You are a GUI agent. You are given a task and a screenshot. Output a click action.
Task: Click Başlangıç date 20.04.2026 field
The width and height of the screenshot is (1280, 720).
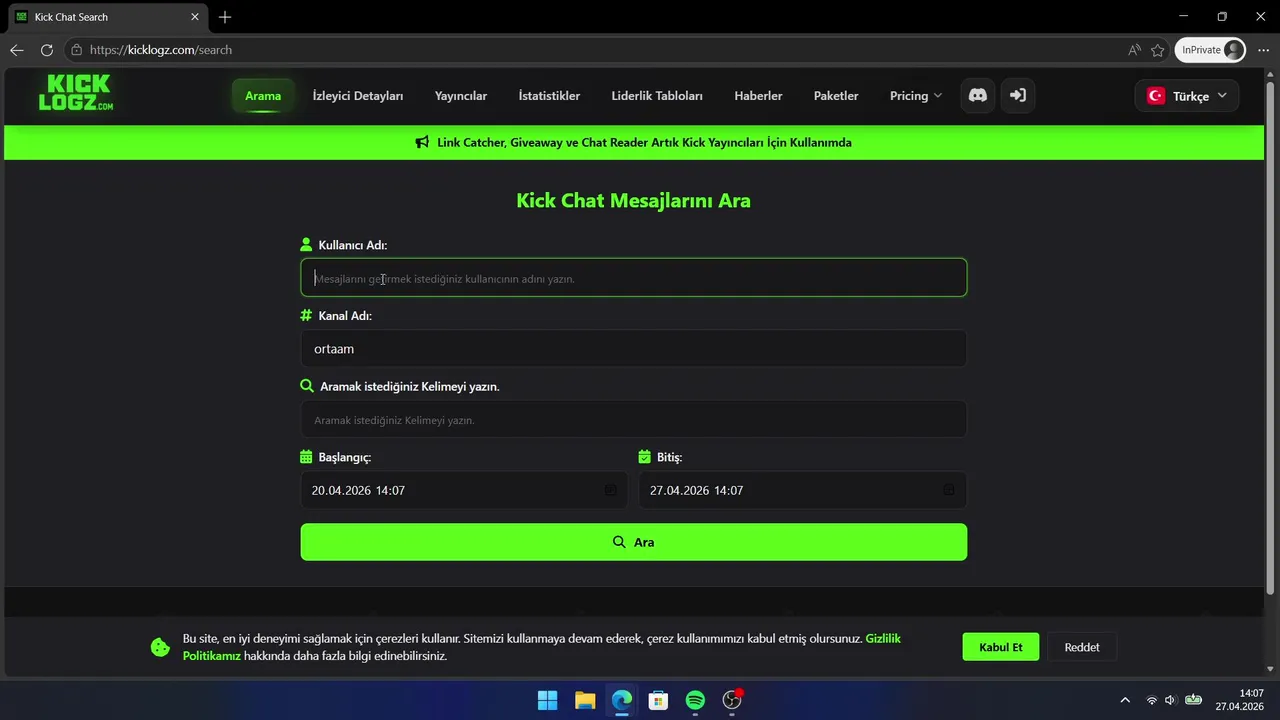[464, 490]
